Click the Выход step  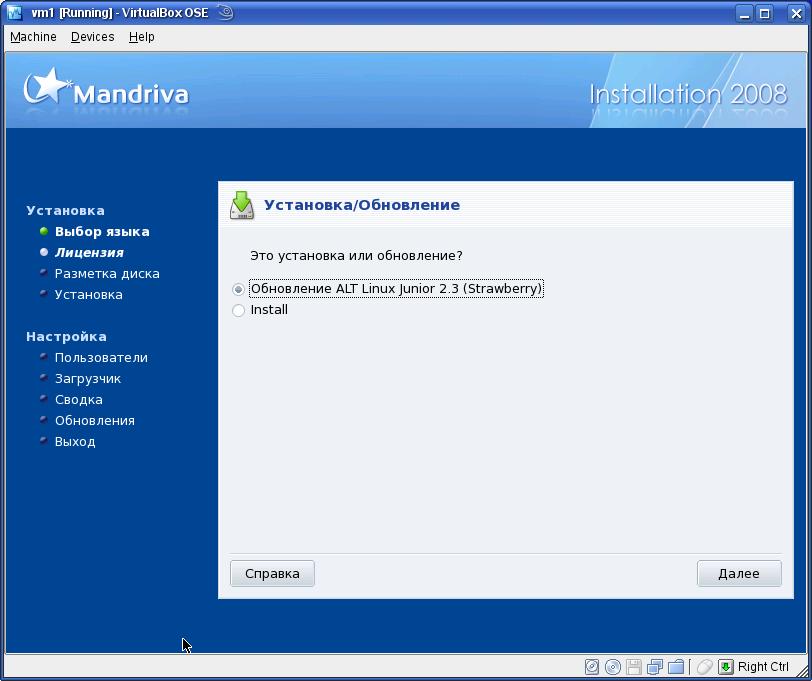tap(75, 442)
